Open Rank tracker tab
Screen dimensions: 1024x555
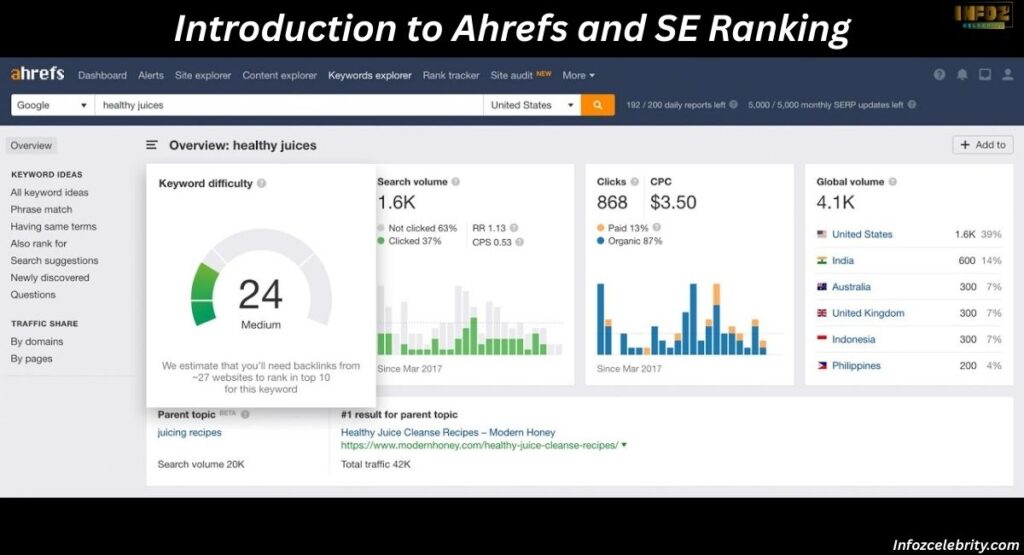coord(451,75)
